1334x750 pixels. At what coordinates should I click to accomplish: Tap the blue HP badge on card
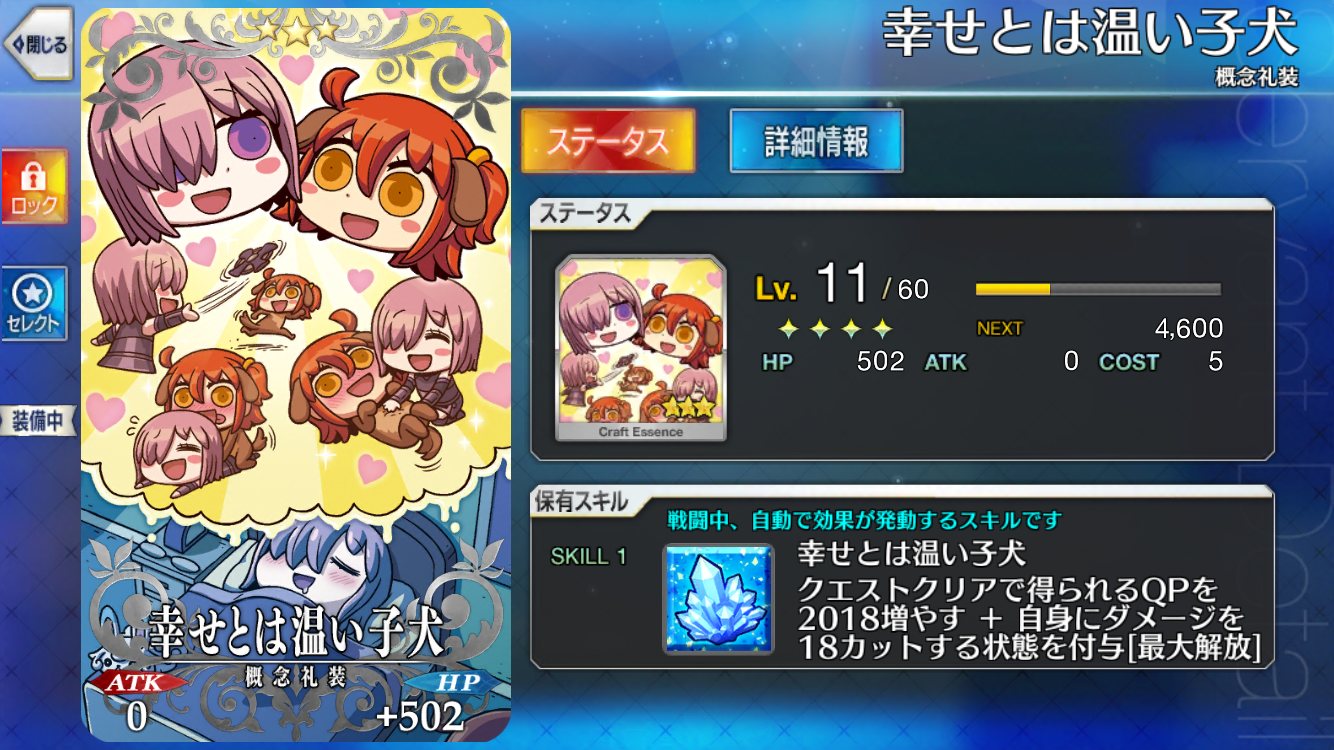455,683
